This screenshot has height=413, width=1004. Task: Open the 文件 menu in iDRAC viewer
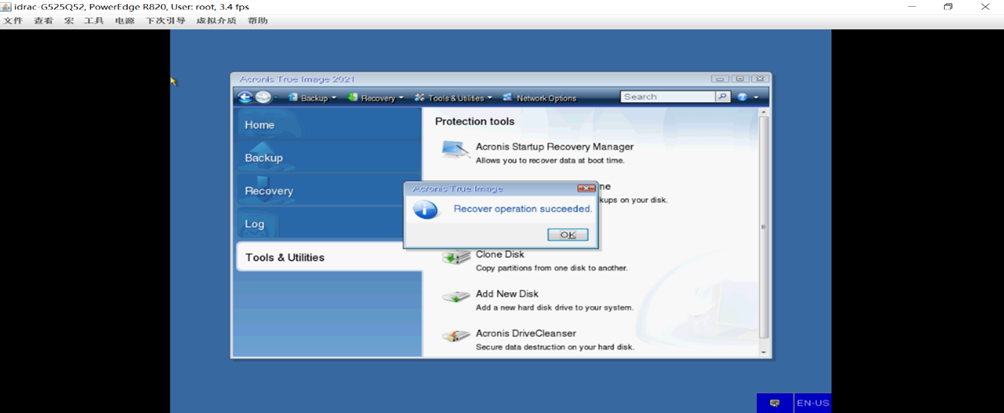point(13,20)
